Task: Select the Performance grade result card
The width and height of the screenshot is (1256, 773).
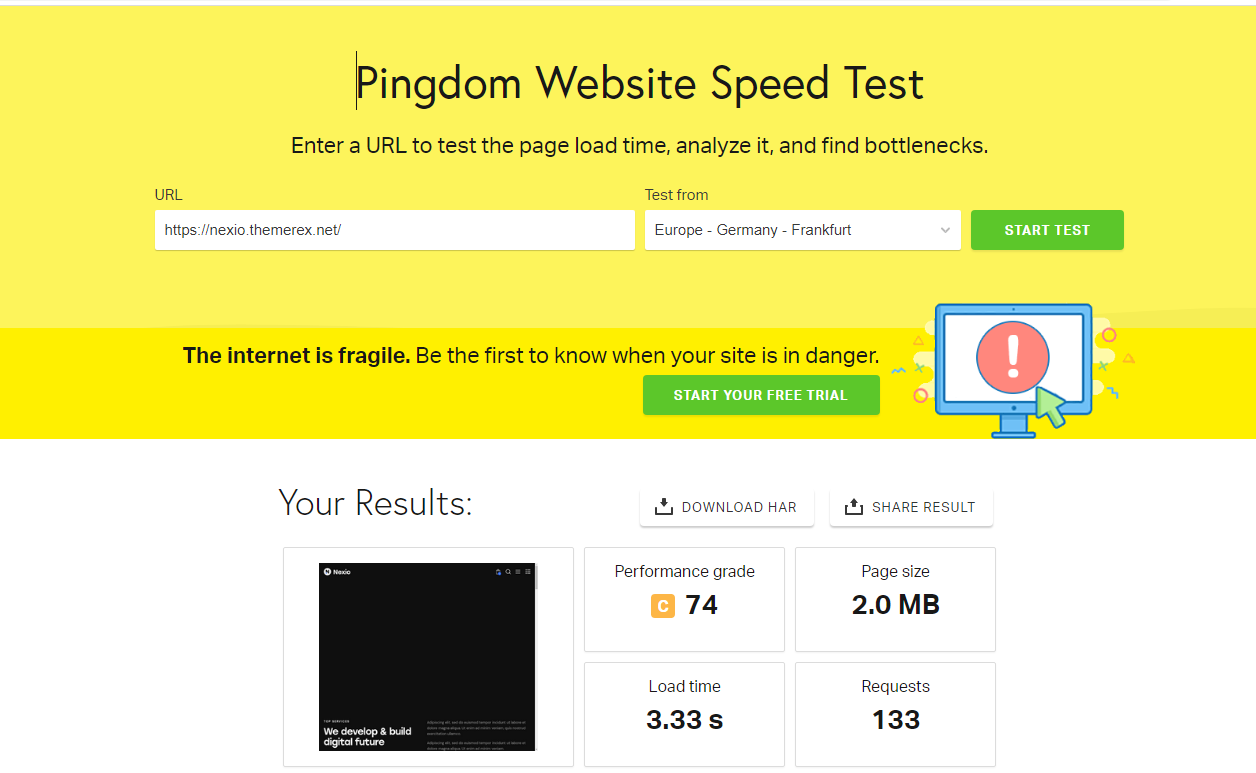Action: pos(684,600)
